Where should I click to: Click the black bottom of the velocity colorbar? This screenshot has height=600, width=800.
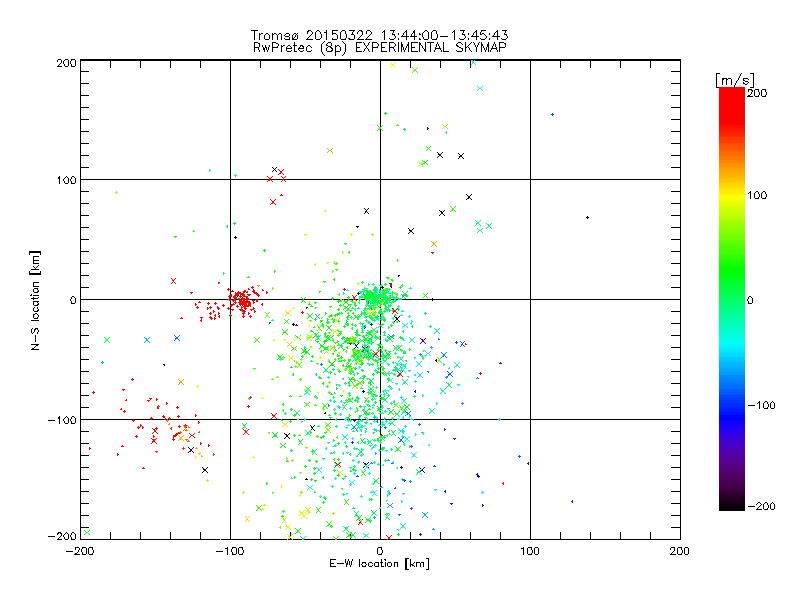[732, 504]
